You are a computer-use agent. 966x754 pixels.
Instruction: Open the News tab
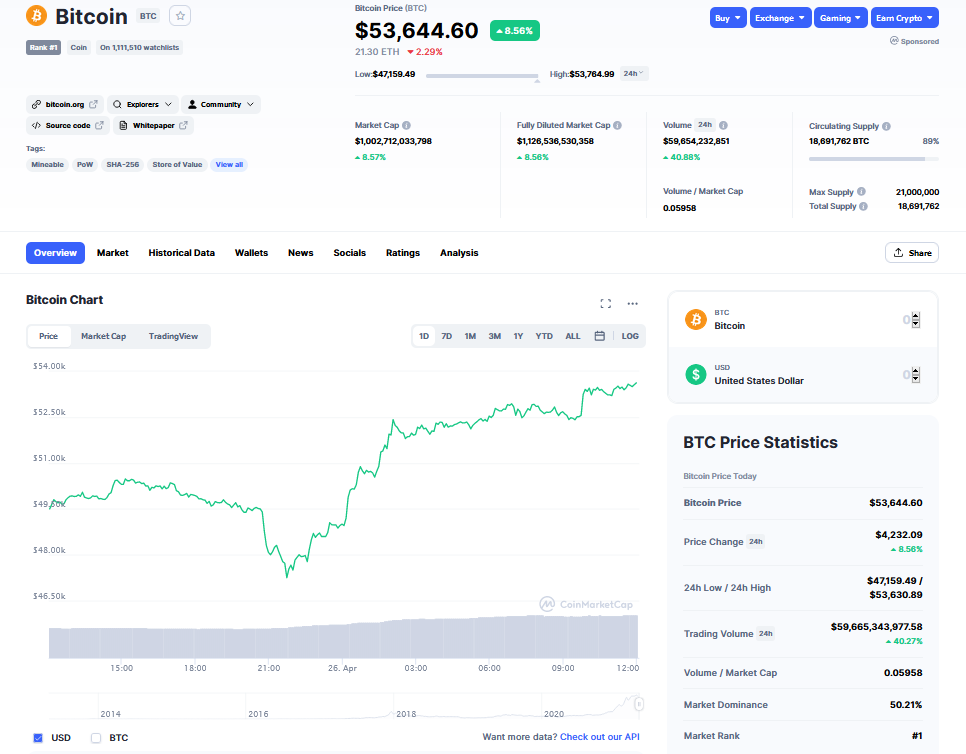[301, 253]
